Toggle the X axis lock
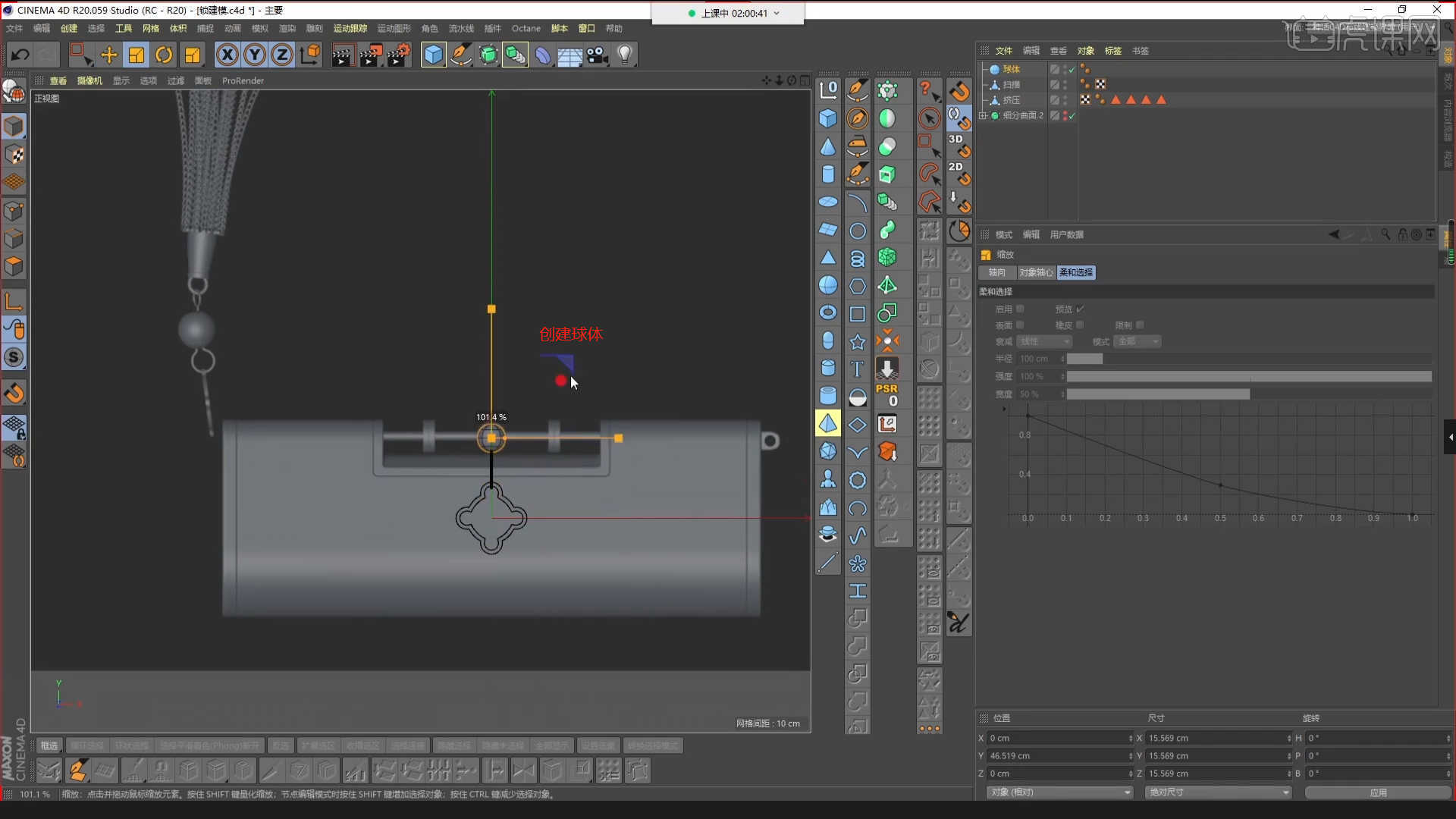The height and width of the screenshot is (819, 1456). [x=227, y=55]
